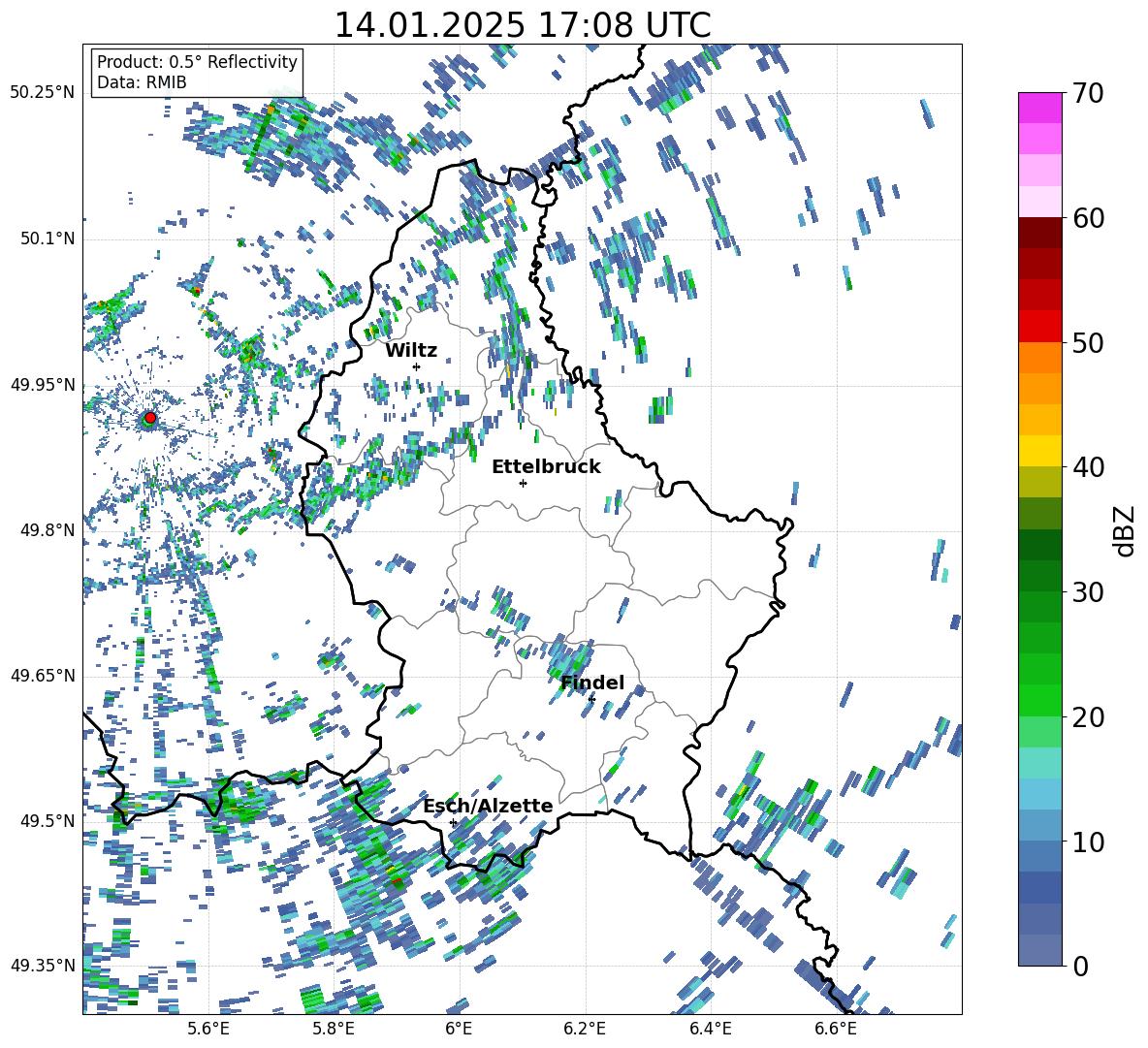The width and height of the screenshot is (1148, 1048).
Task: Click the dark red colorbar segment below 60
Action: click(x=1040, y=233)
